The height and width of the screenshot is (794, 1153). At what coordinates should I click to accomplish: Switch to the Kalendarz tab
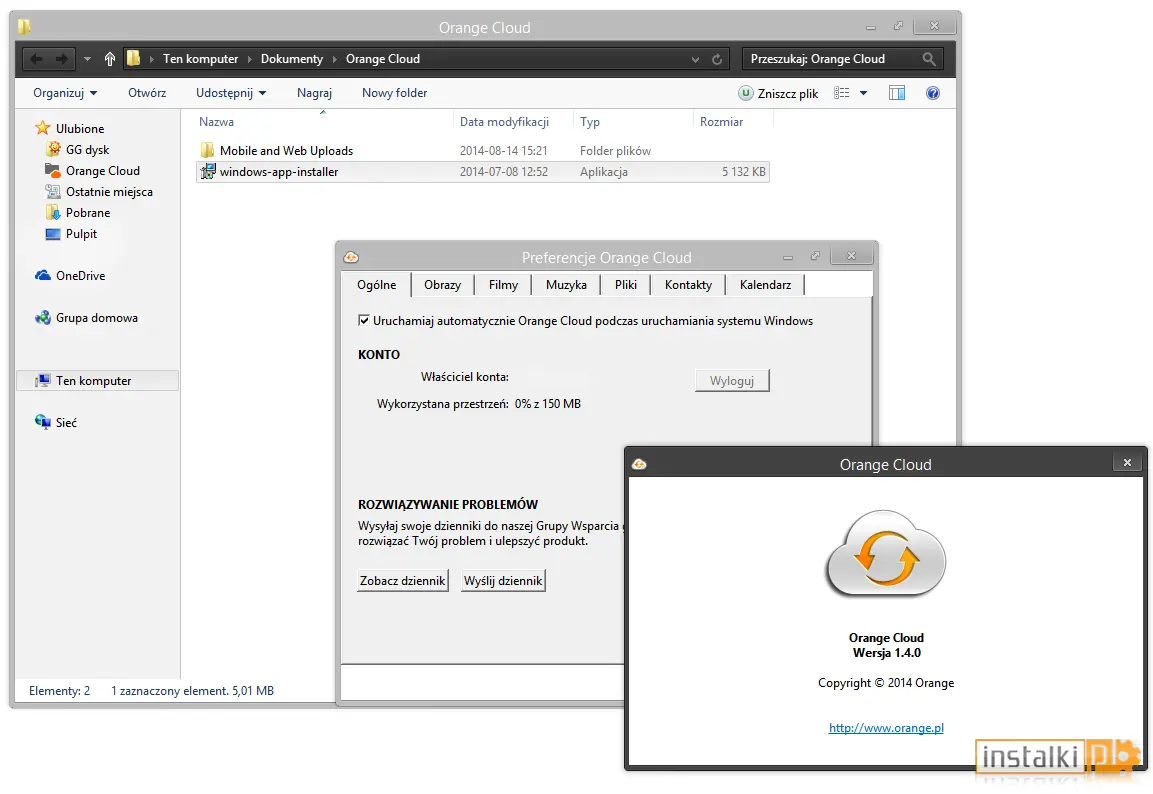(x=765, y=285)
